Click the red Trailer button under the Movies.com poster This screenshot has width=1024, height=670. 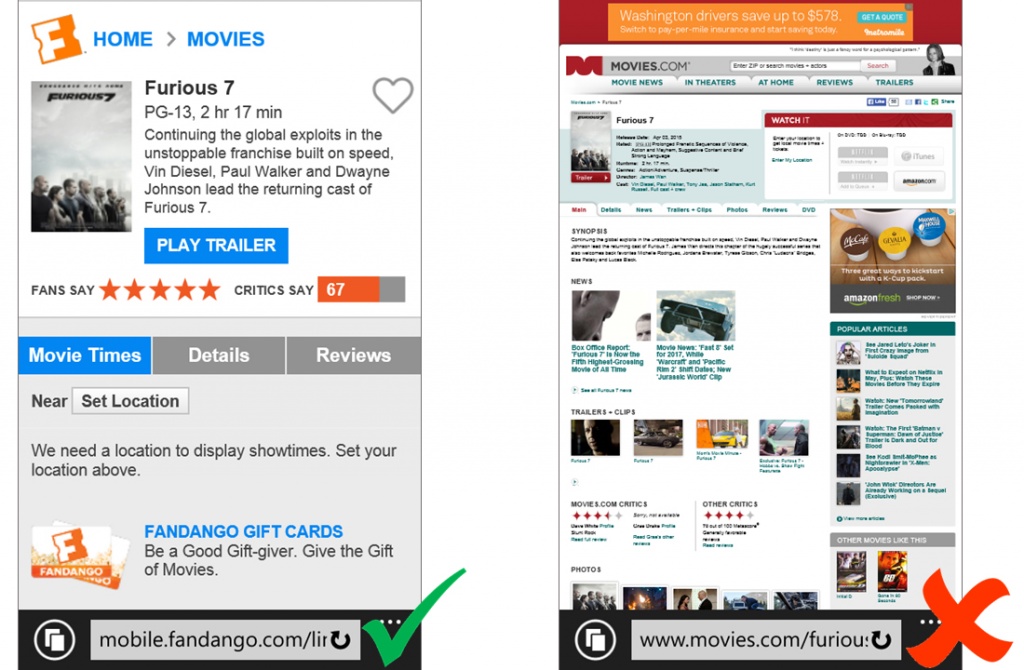click(x=590, y=178)
